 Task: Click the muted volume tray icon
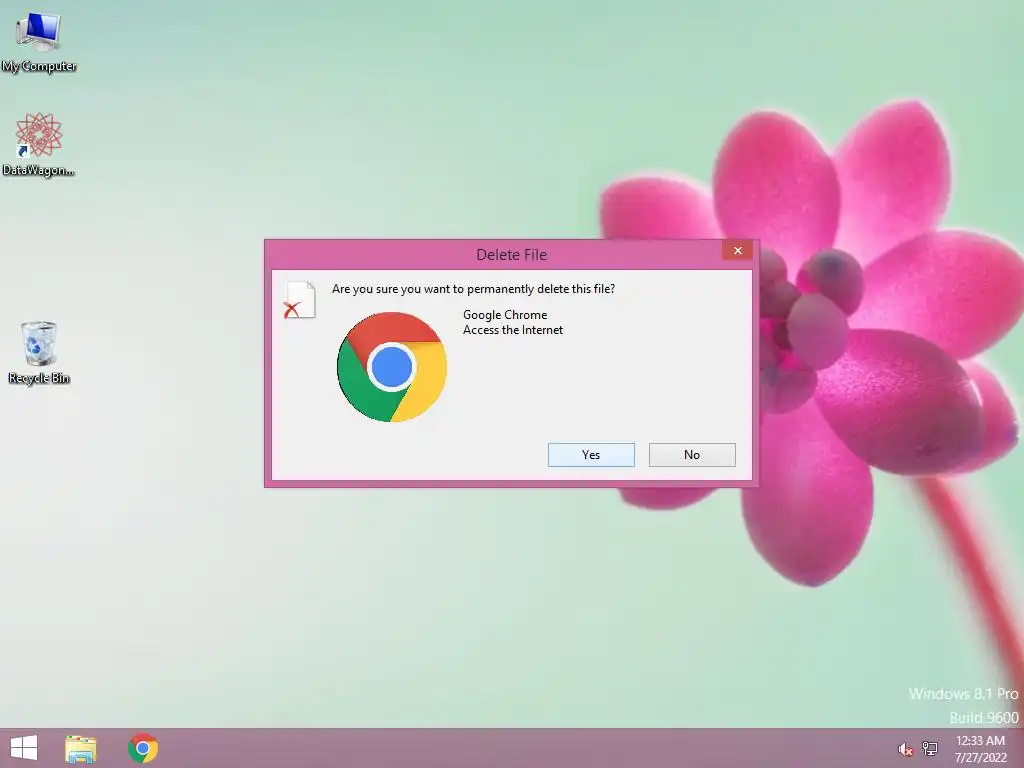[905, 749]
